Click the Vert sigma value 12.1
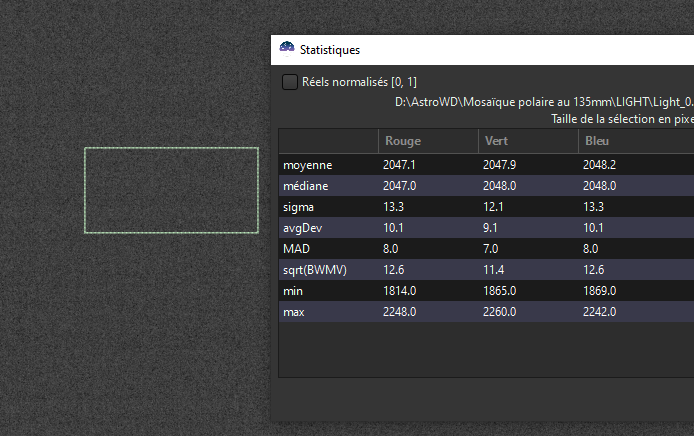The height and width of the screenshot is (436, 694). click(493, 207)
